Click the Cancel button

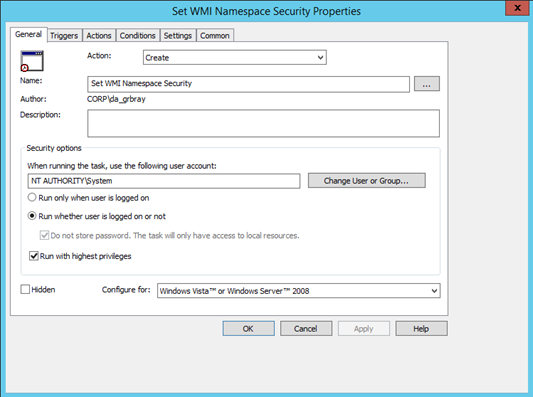(306, 329)
